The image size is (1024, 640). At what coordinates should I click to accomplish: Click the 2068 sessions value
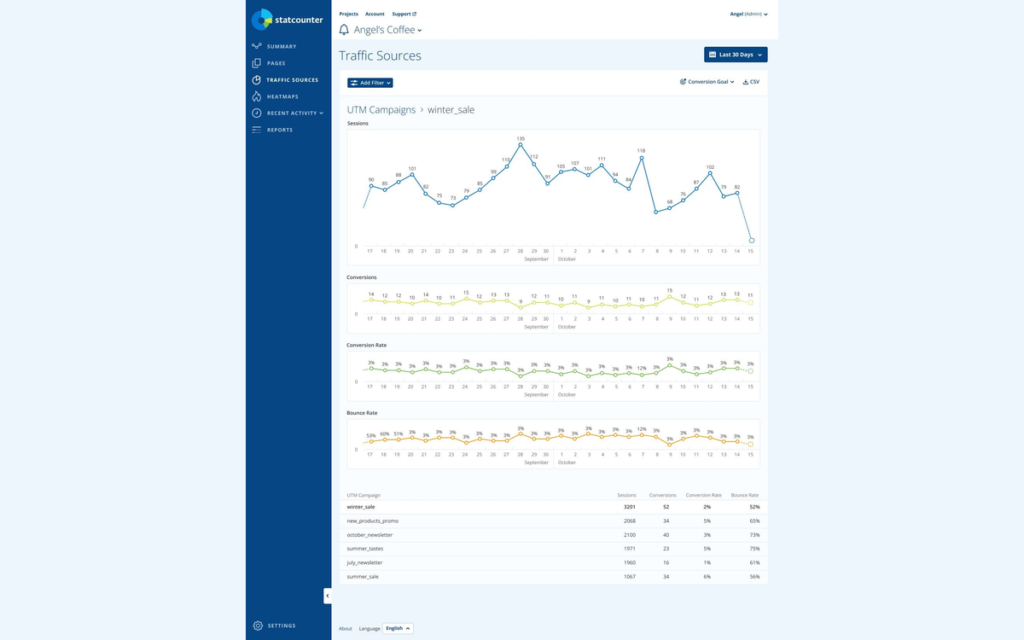(629, 521)
